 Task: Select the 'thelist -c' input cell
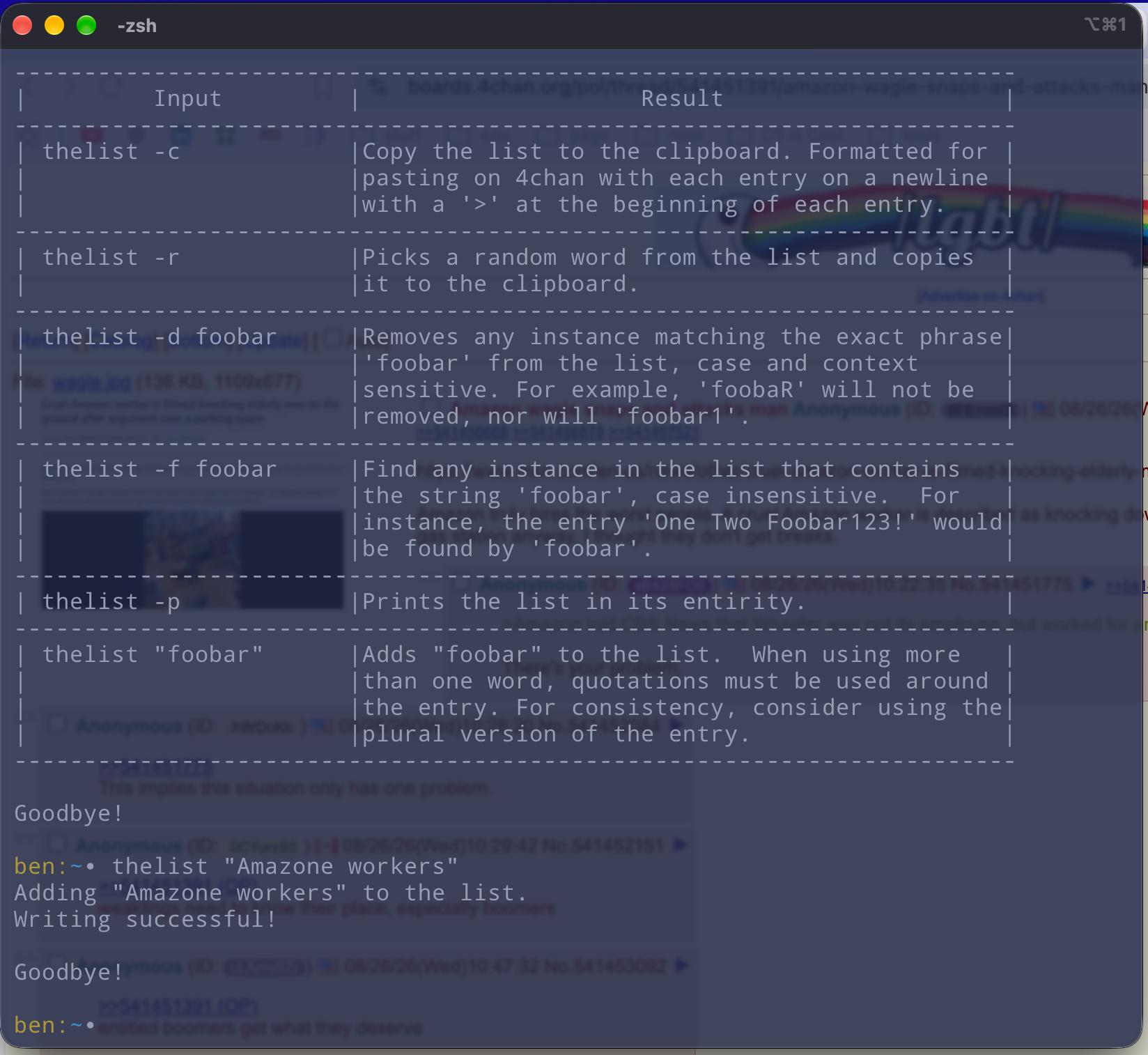[111, 152]
